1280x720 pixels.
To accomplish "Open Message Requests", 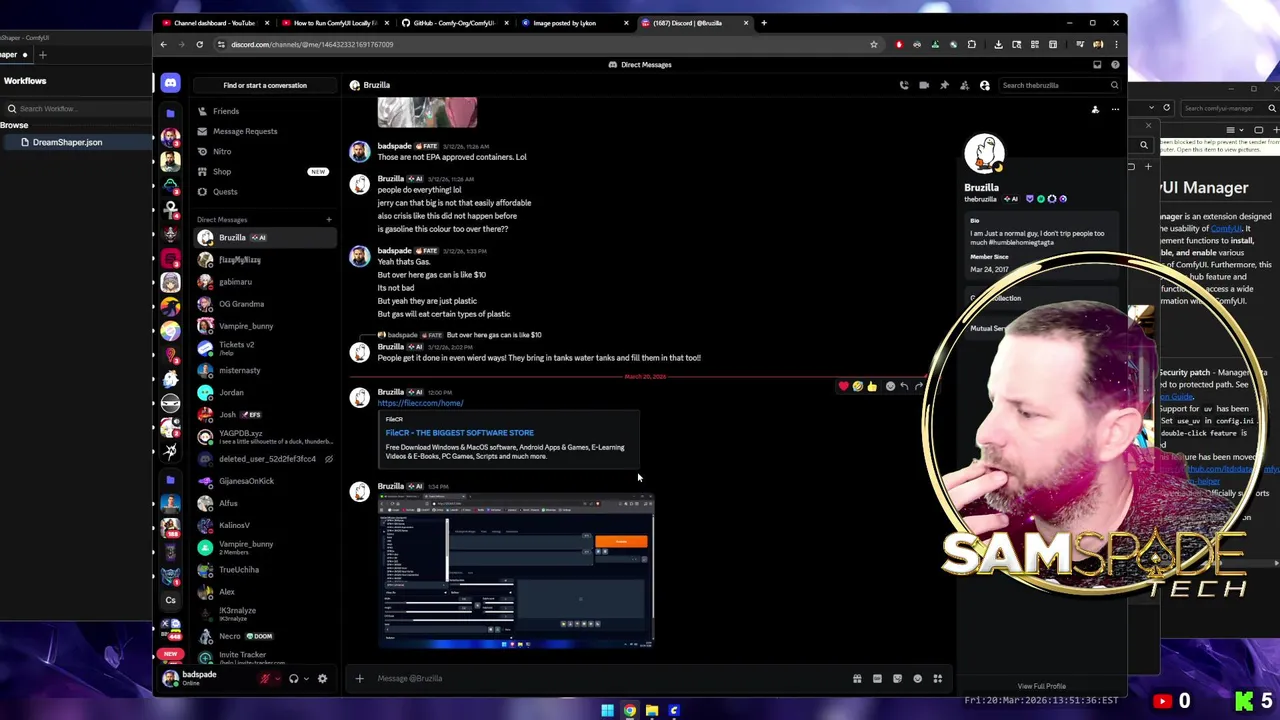I will (264, 131).
